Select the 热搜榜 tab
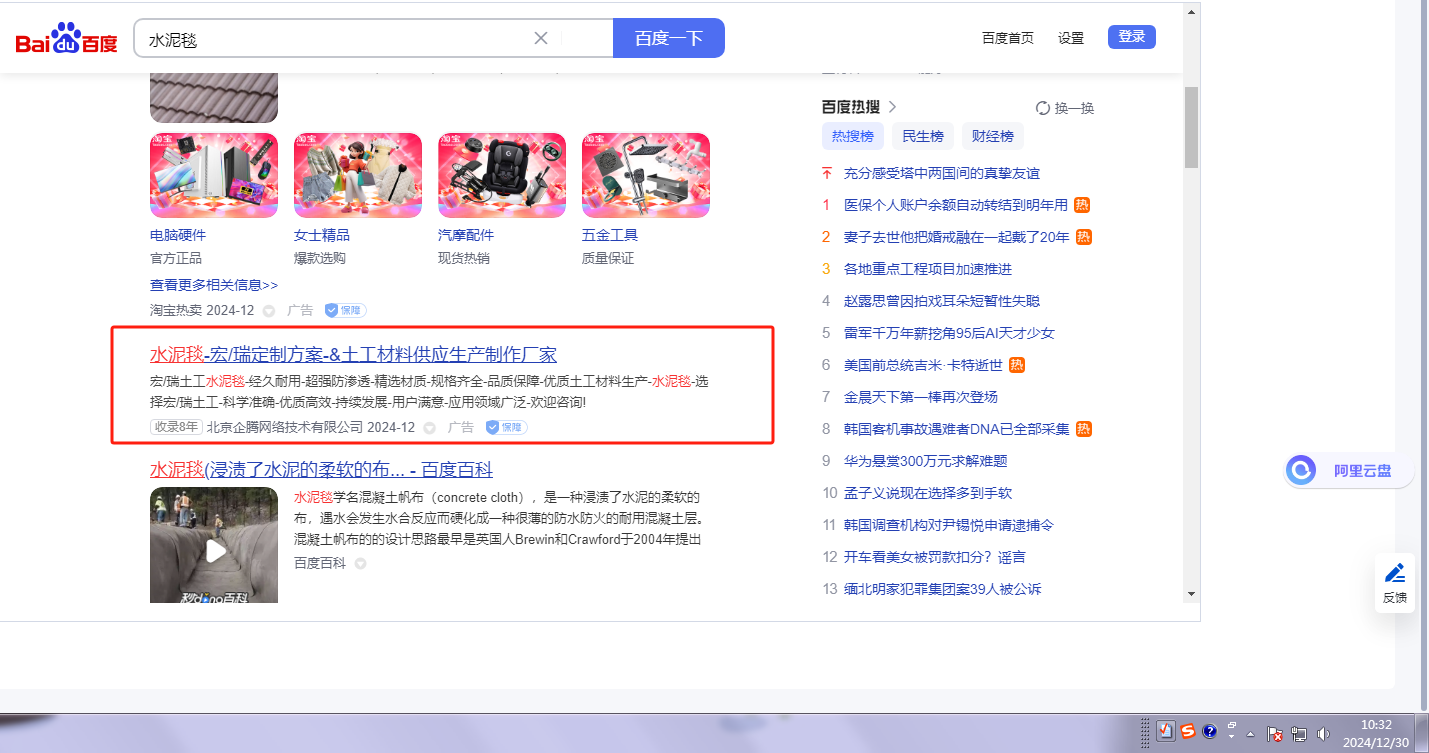 (852, 136)
